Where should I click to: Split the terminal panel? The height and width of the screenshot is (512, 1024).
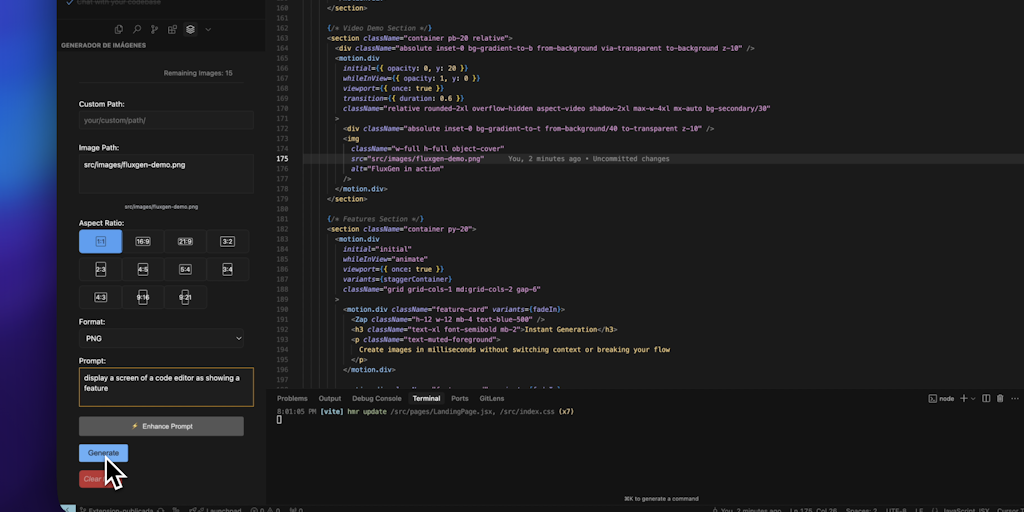tap(985, 398)
